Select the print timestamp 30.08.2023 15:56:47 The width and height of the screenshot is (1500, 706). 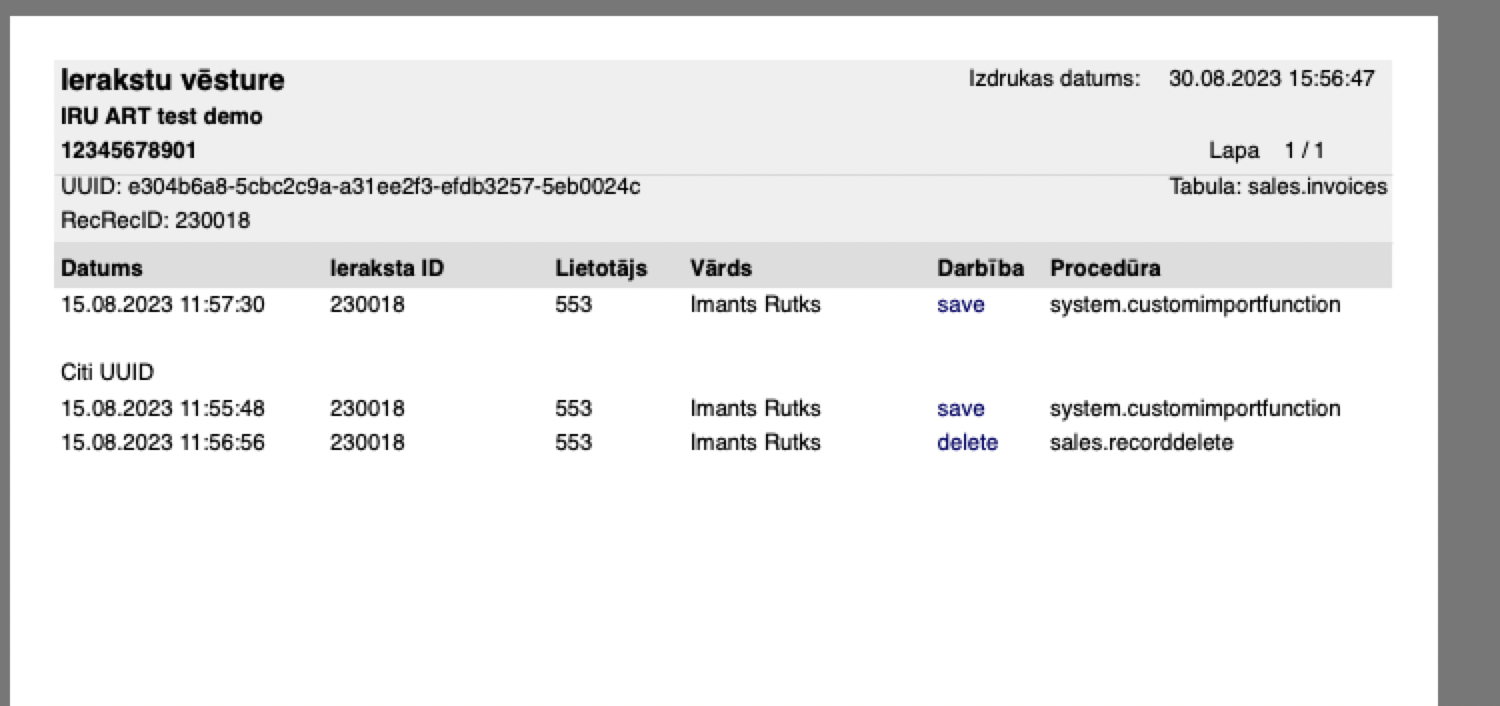[1272, 79]
